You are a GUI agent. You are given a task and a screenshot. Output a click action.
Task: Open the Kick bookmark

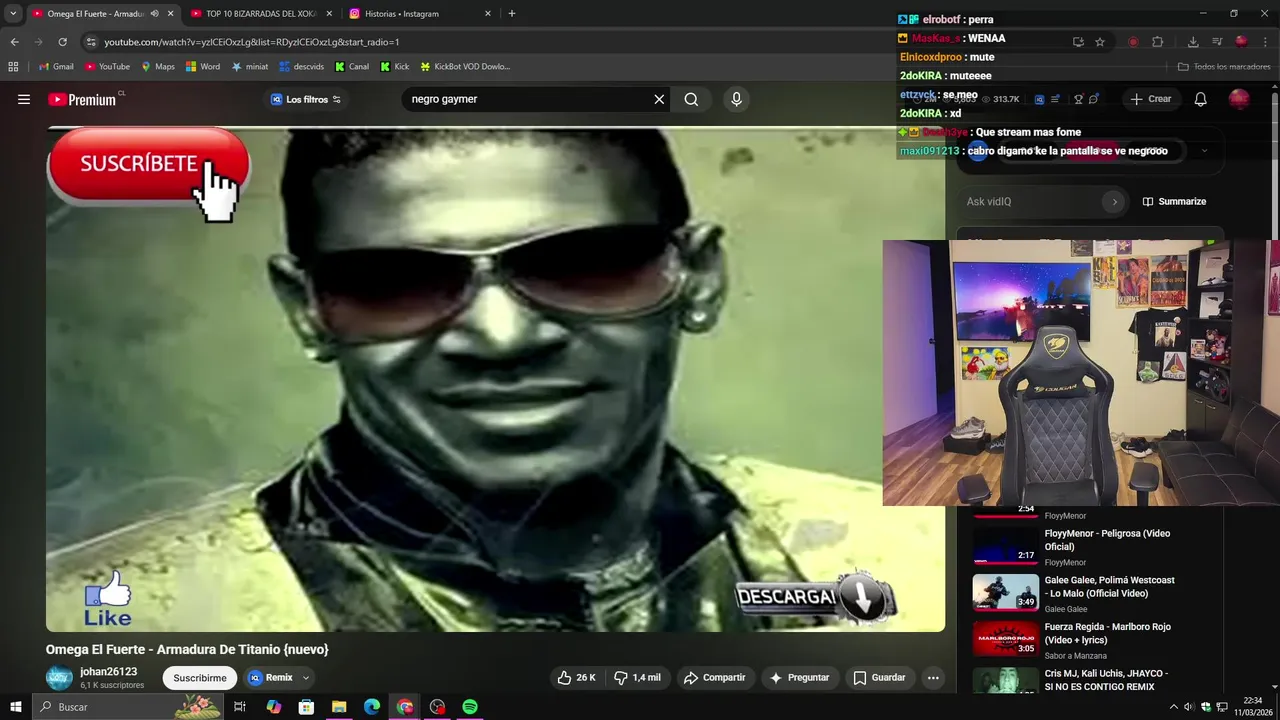point(395,67)
